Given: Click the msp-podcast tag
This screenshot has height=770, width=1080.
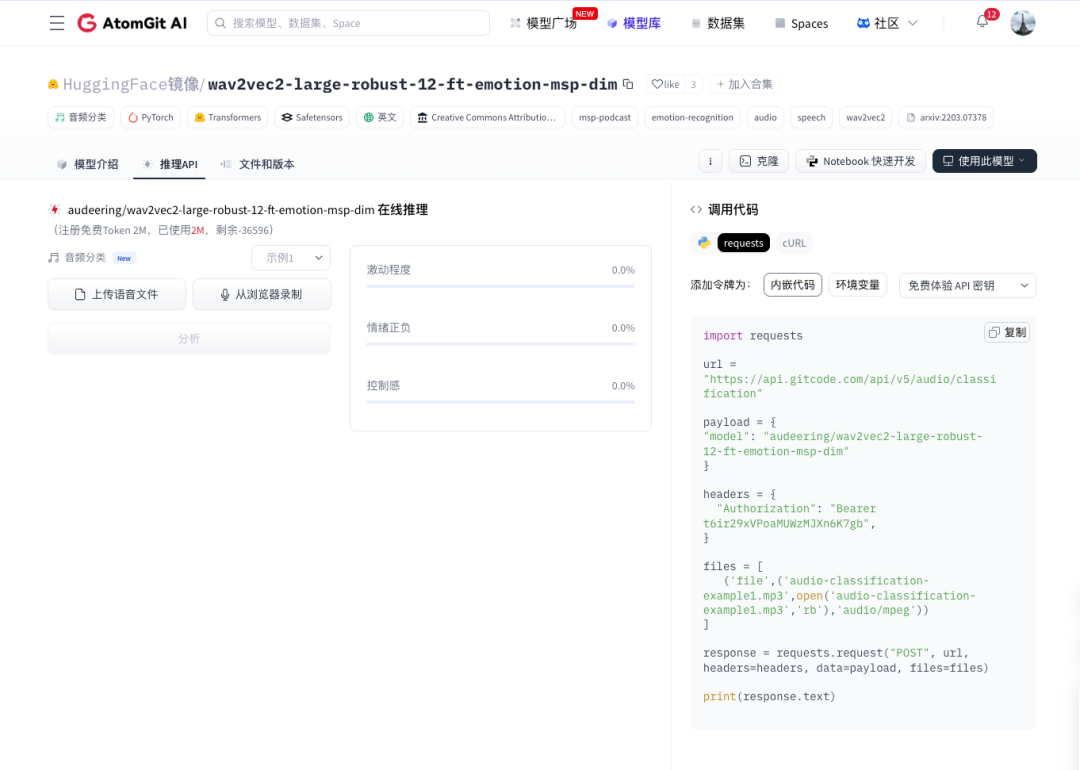Looking at the screenshot, I should click(605, 117).
